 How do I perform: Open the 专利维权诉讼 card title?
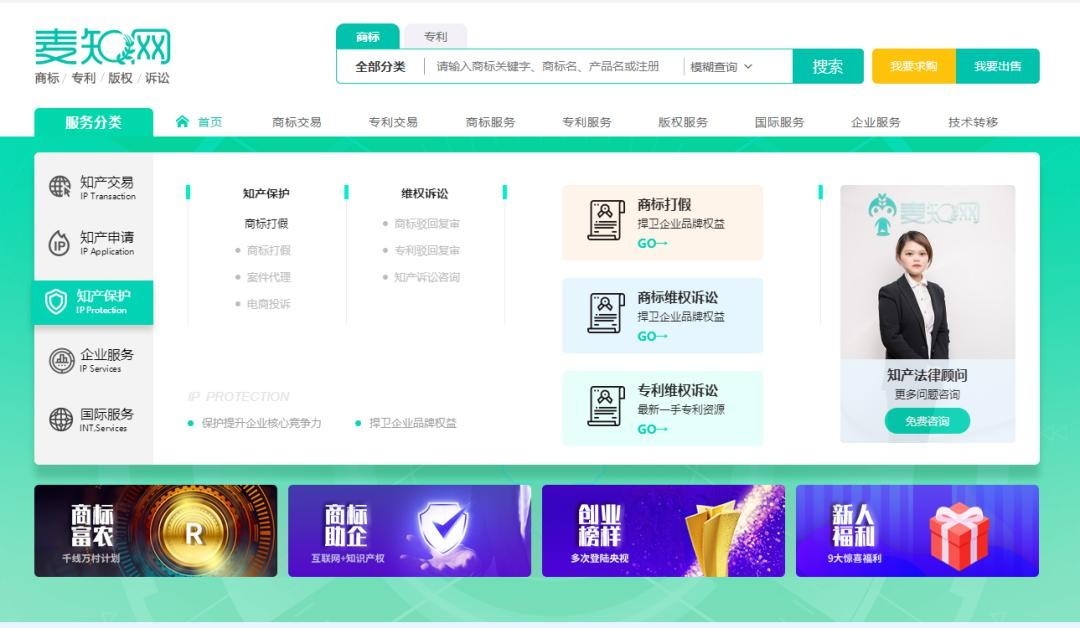pos(678,390)
